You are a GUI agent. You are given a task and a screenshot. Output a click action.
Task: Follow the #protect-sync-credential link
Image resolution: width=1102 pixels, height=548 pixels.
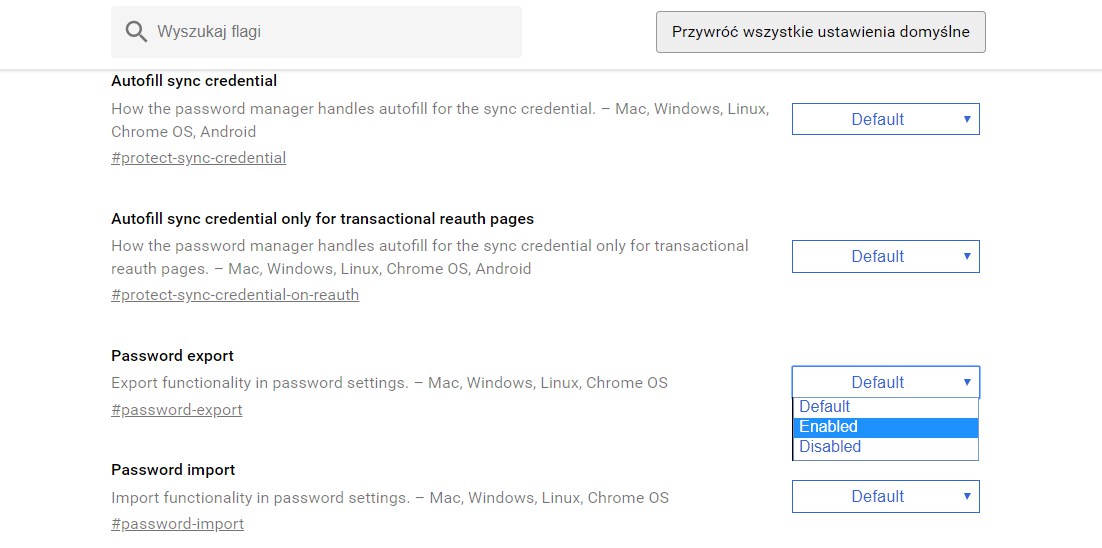click(x=198, y=158)
